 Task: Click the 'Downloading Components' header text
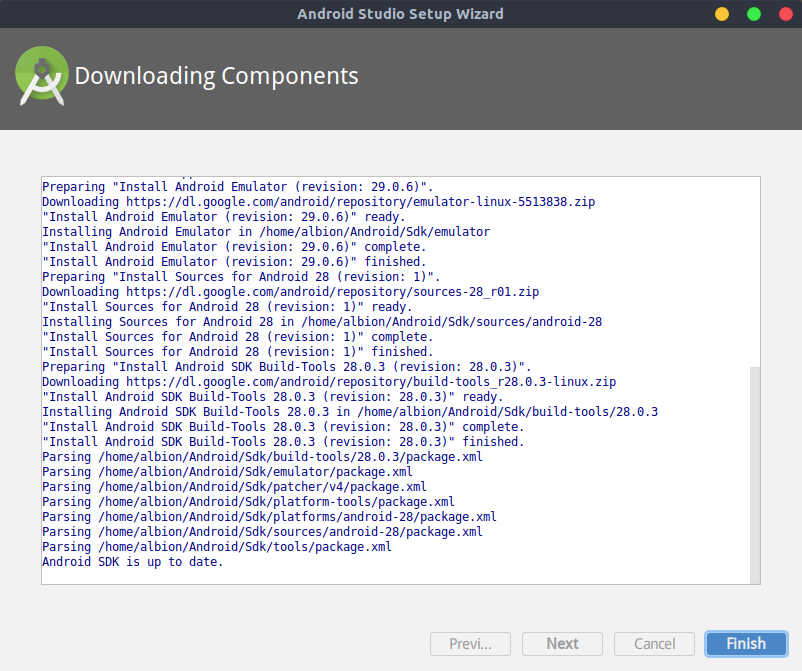(x=218, y=75)
